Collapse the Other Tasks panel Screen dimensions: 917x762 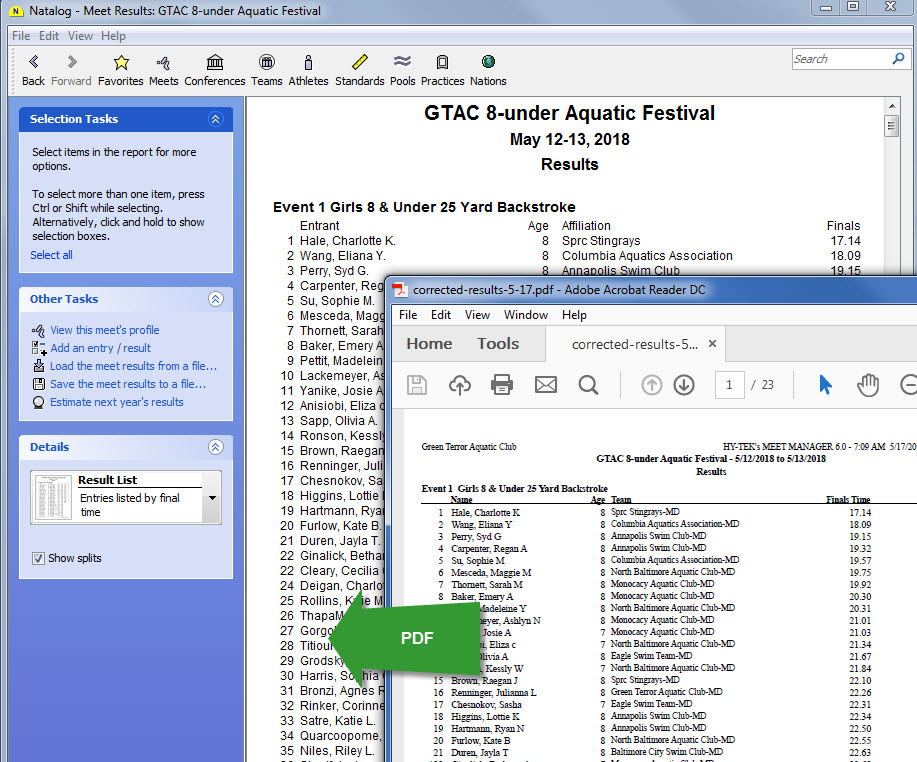(215, 299)
